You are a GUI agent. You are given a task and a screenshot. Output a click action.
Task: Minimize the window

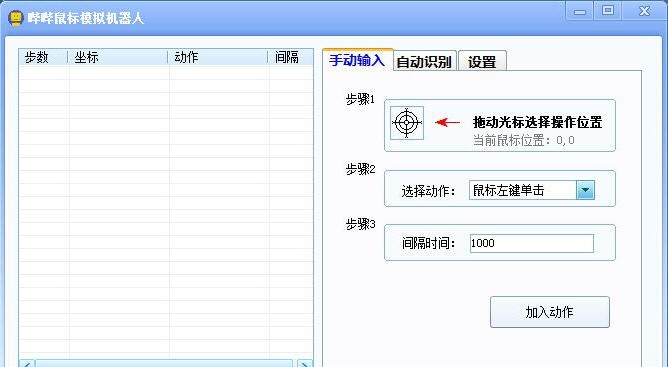point(580,11)
